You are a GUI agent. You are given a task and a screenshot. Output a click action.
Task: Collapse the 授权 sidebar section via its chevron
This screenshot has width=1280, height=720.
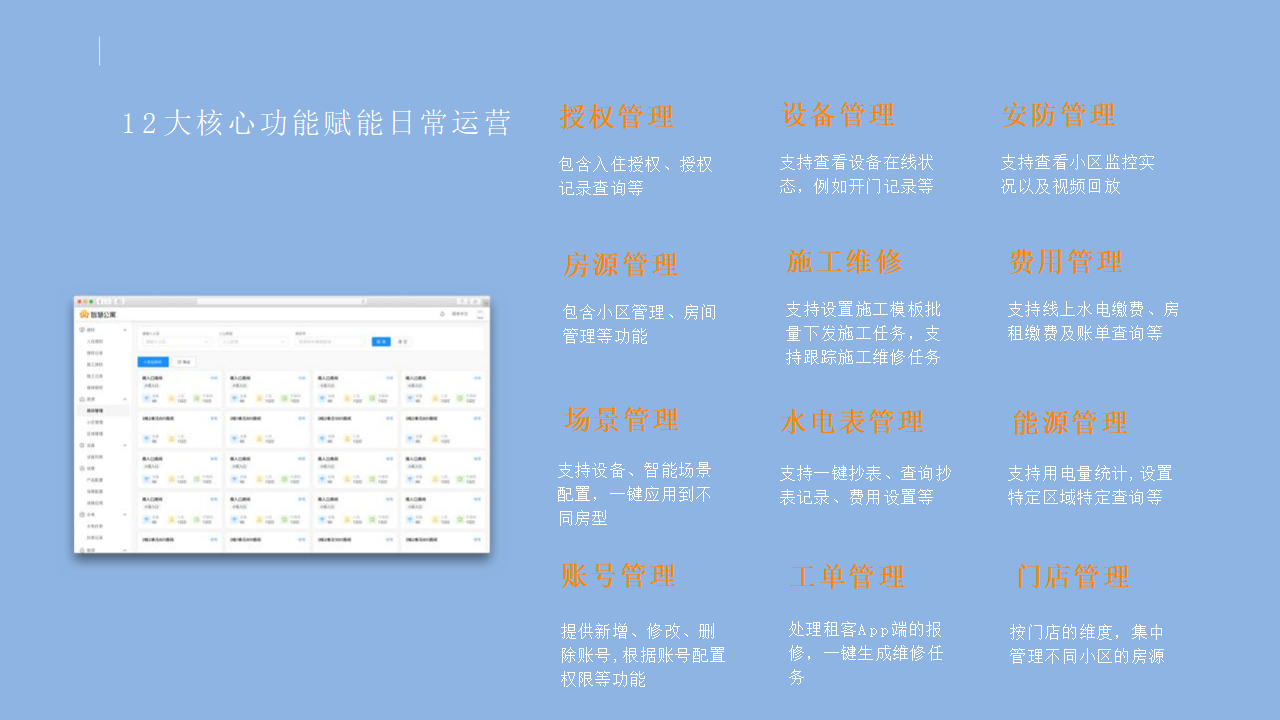125,328
